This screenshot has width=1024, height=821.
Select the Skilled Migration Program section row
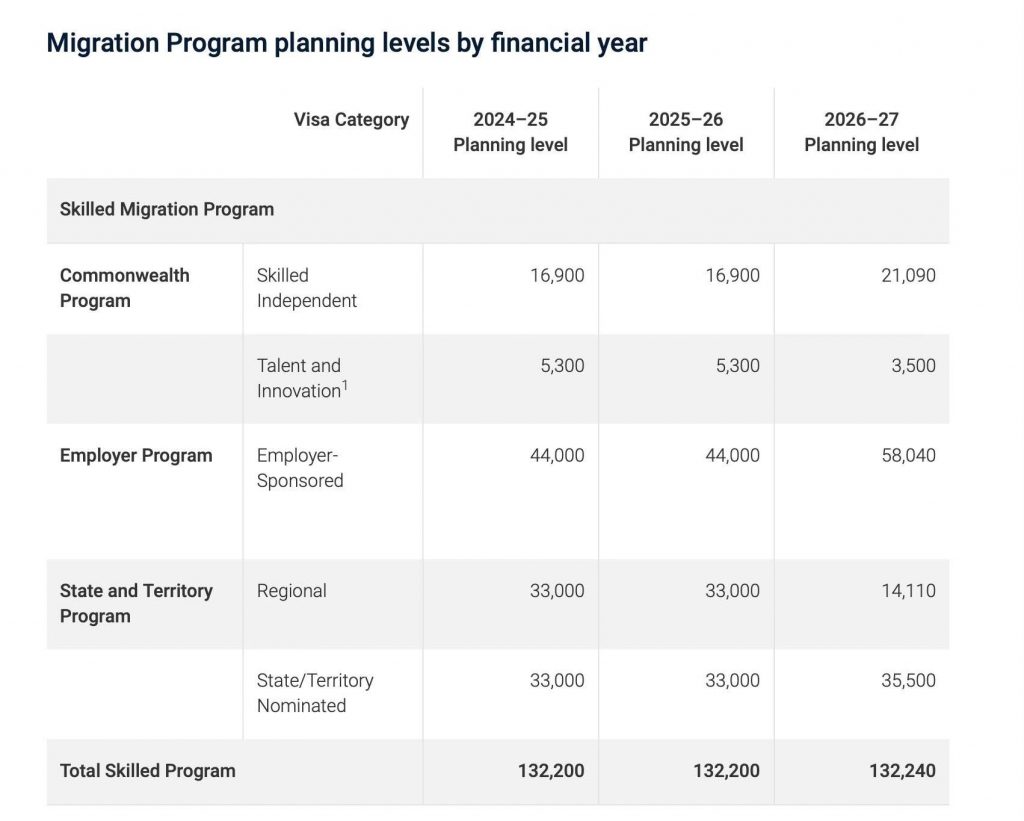[498, 210]
